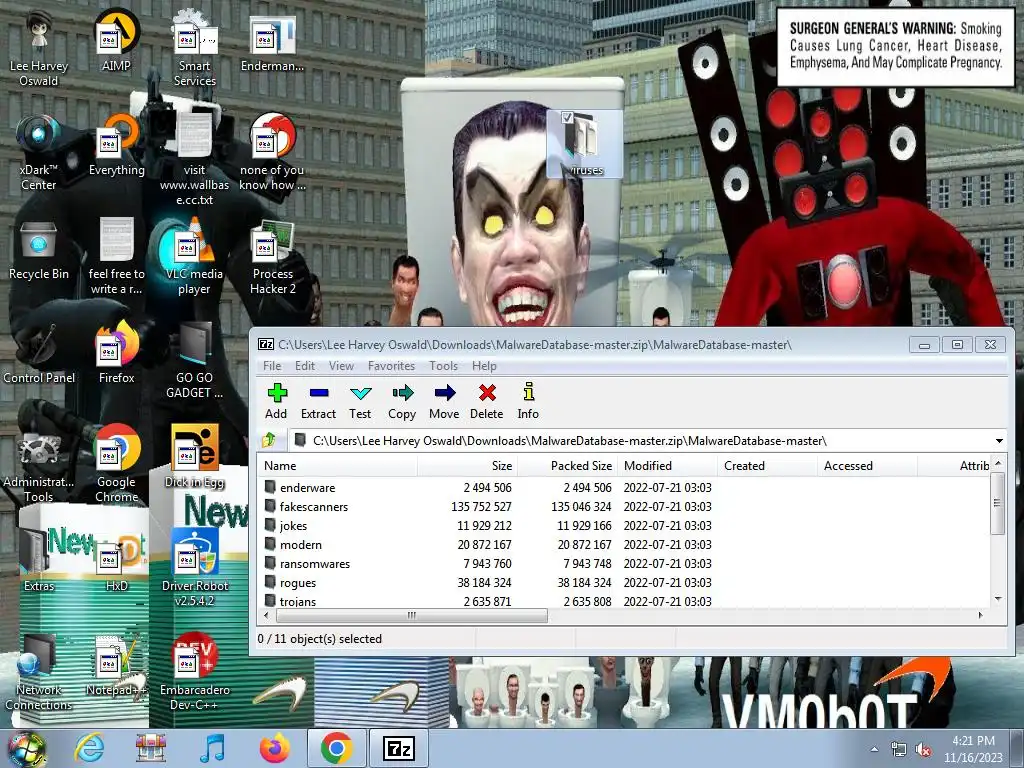Open the Info toolbar button

pos(528,401)
